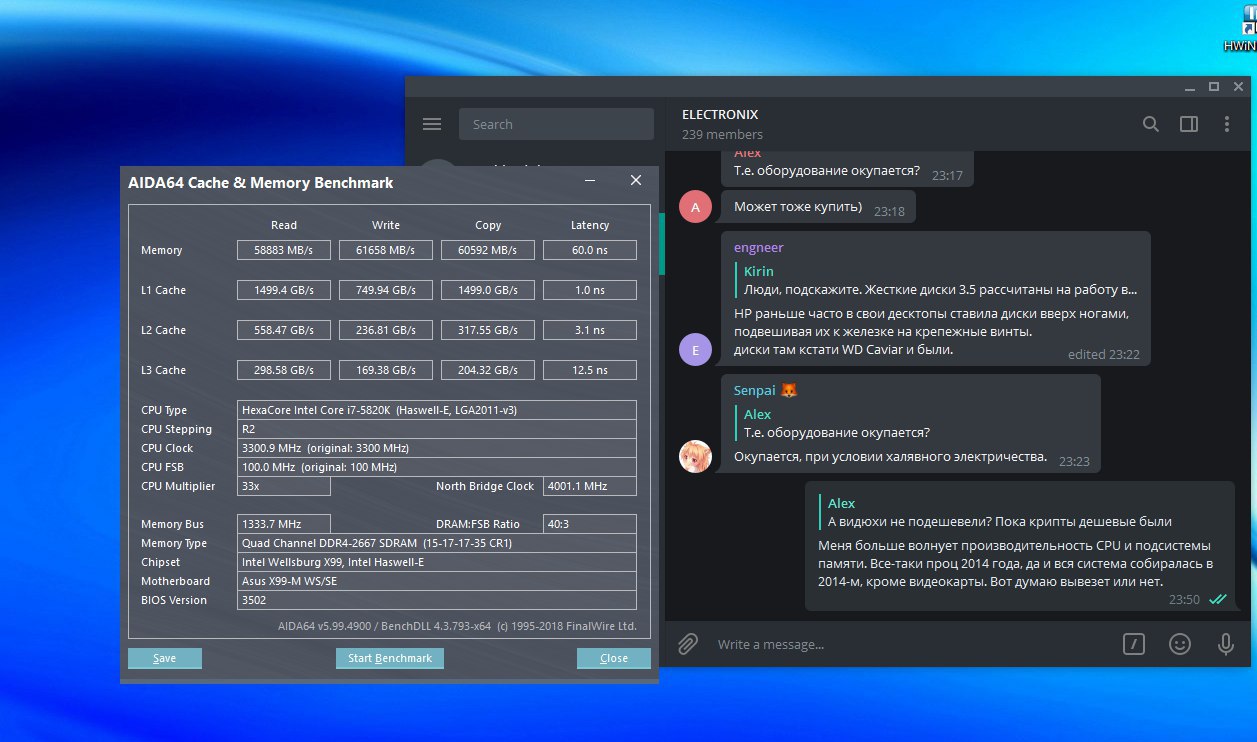The width and height of the screenshot is (1257, 742).
Task: Maximize the Telegram window
Action: (1213, 87)
